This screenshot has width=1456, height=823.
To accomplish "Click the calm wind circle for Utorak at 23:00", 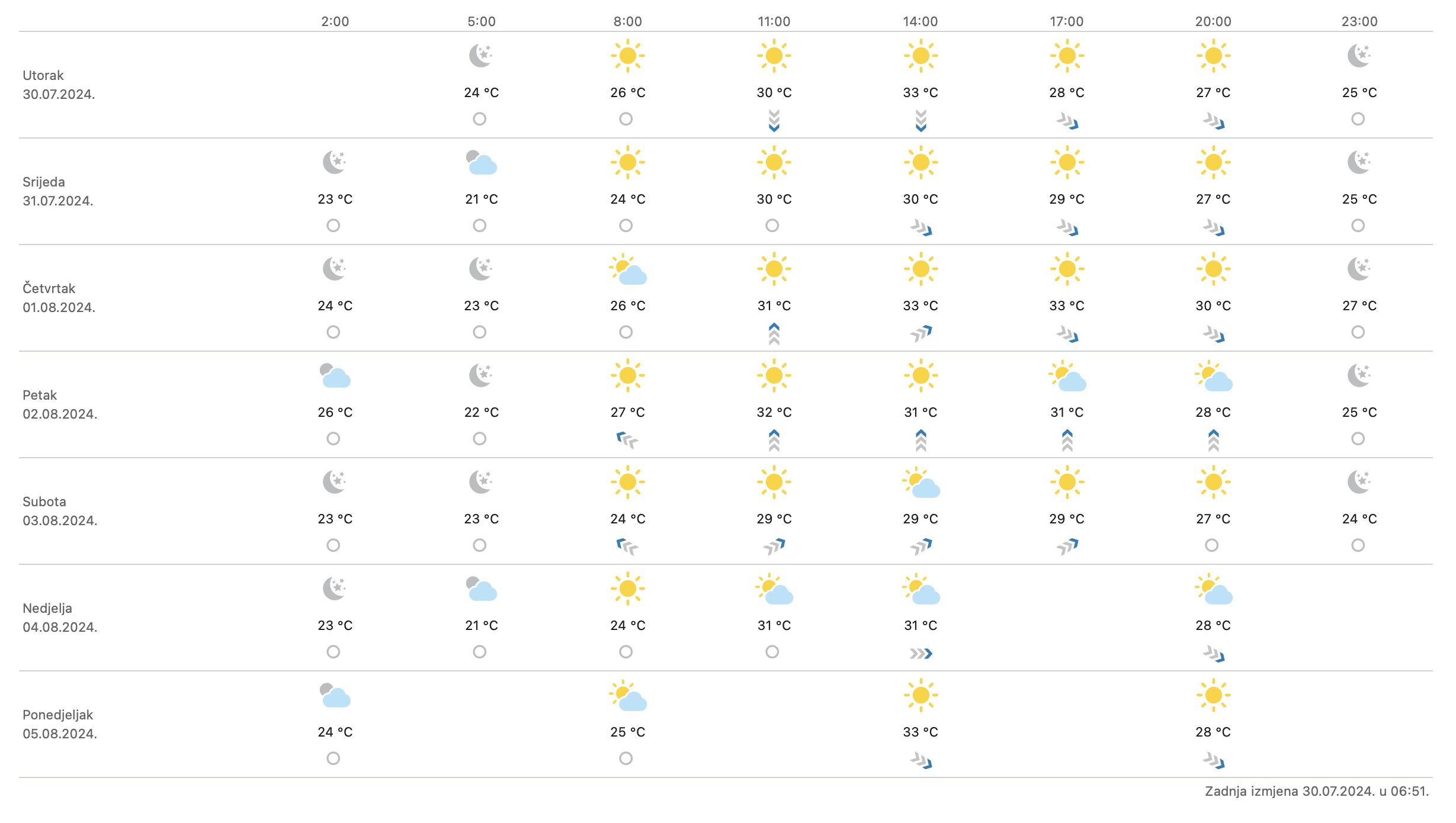I will coord(1358,119).
